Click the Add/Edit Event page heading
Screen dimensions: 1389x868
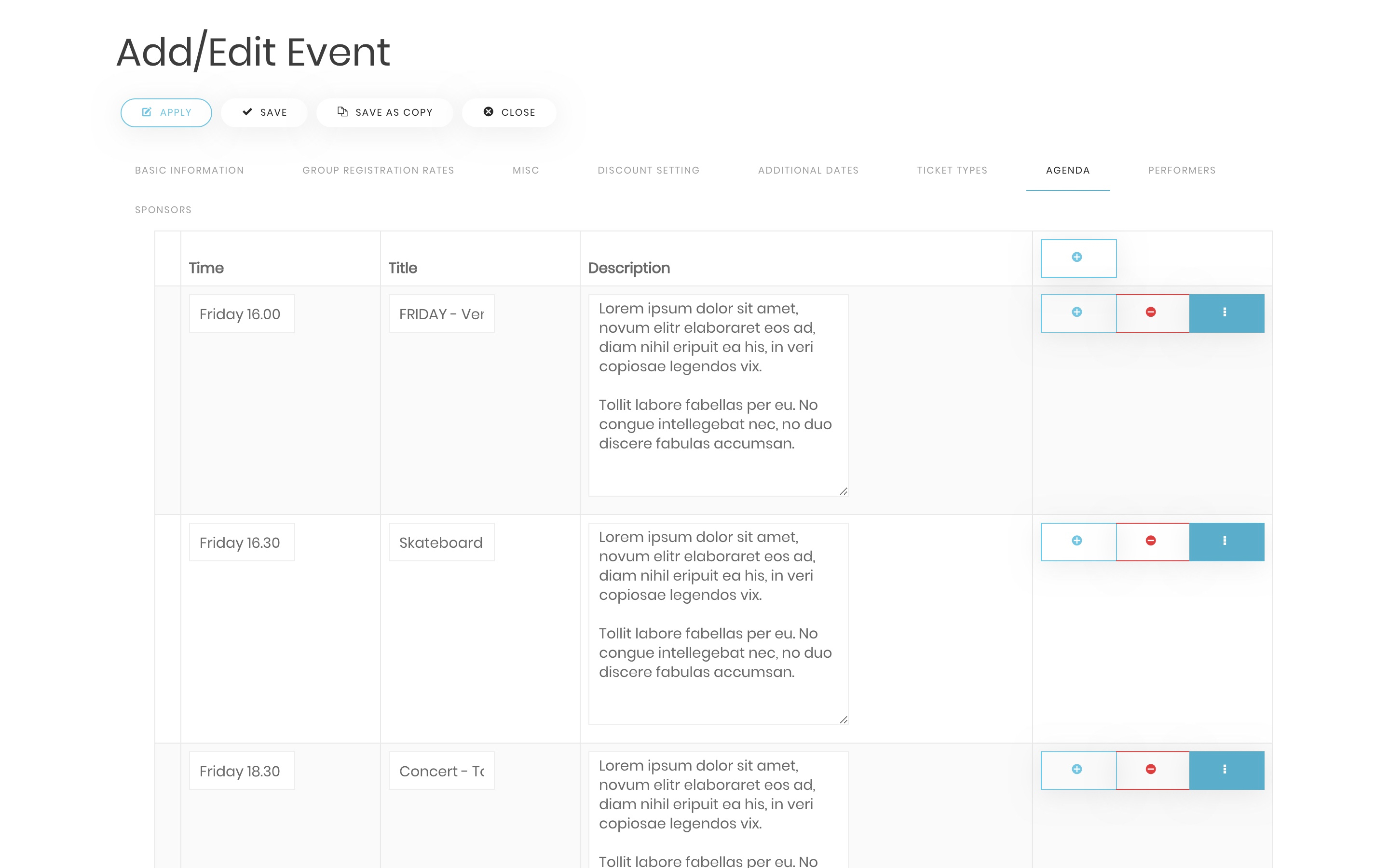pyautogui.click(x=253, y=52)
